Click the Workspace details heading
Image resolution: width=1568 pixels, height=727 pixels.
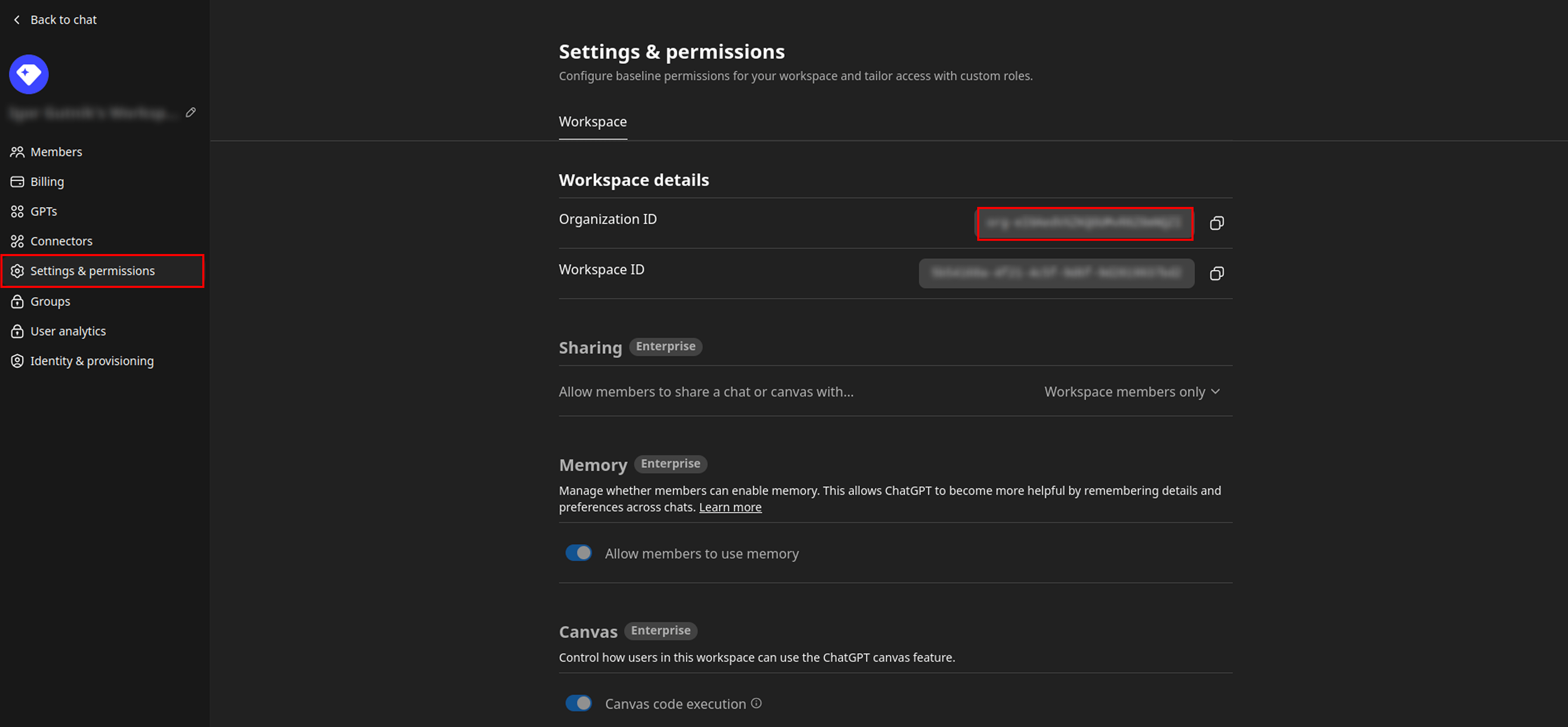point(634,180)
